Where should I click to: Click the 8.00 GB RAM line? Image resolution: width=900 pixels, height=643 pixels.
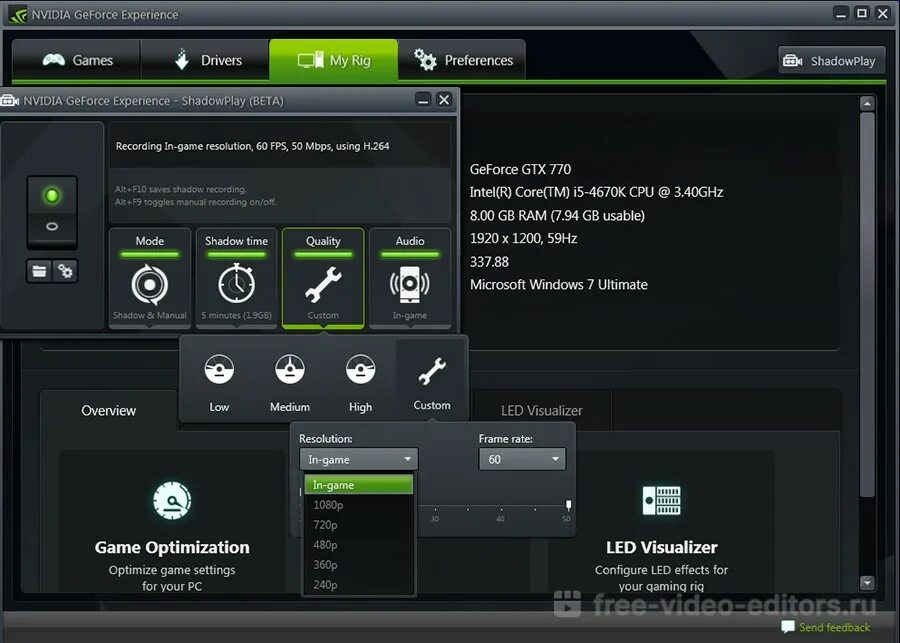pos(557,216)
